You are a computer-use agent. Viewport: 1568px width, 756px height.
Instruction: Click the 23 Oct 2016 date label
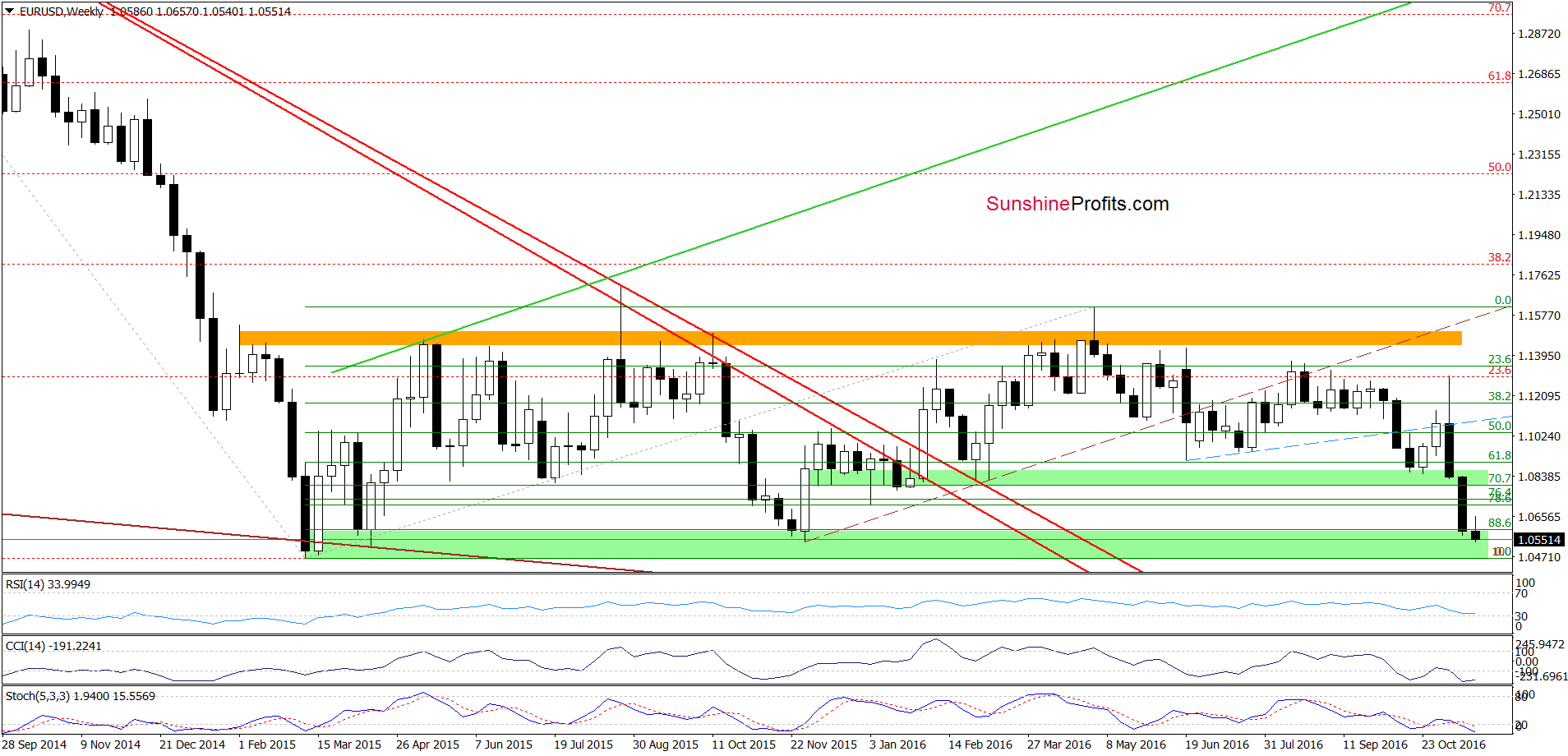pyautogui.click(x=1454, y=744)
